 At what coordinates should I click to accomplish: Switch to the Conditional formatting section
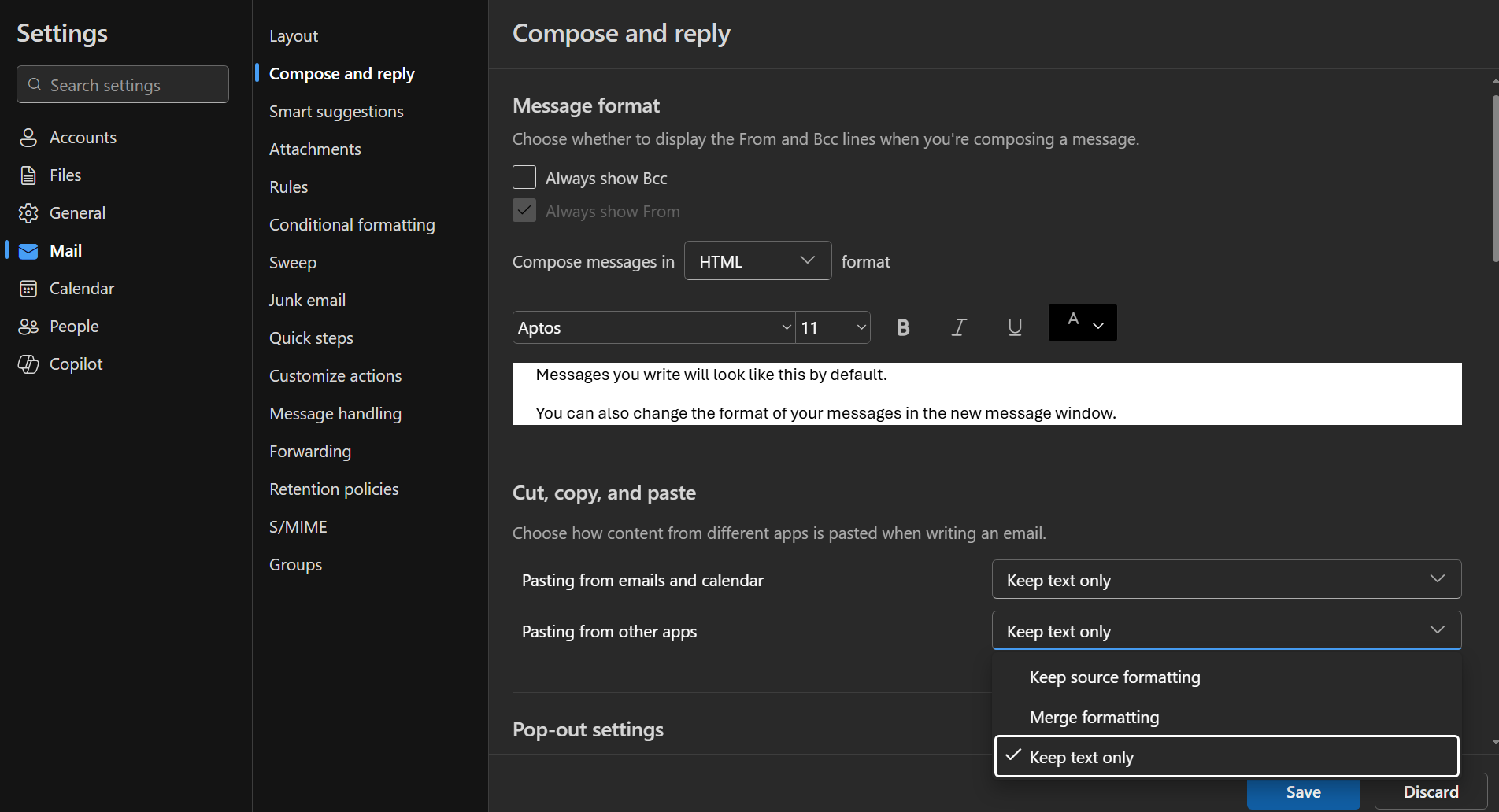point(352,224)
